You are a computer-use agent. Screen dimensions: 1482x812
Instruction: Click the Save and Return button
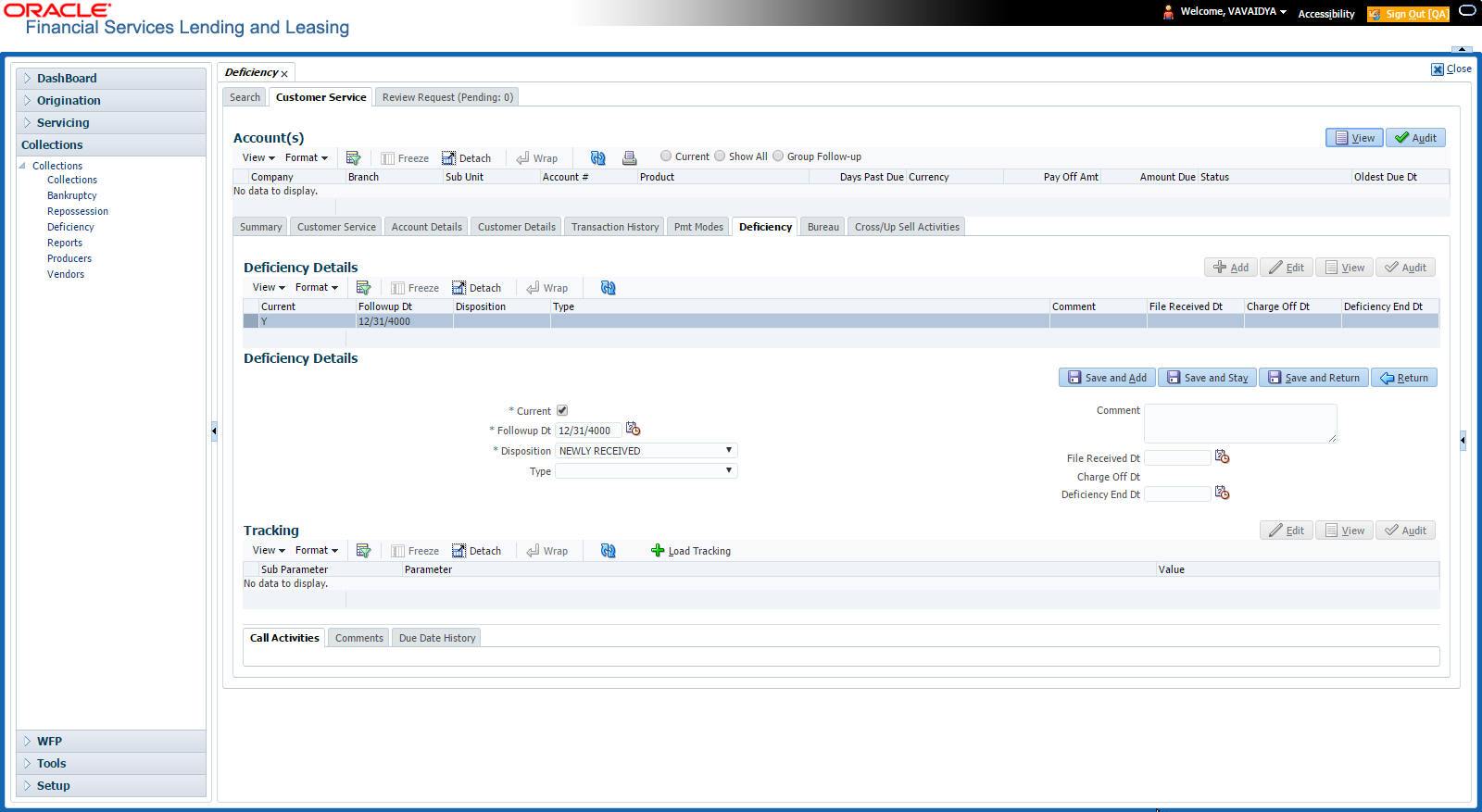coord(1313,378)
